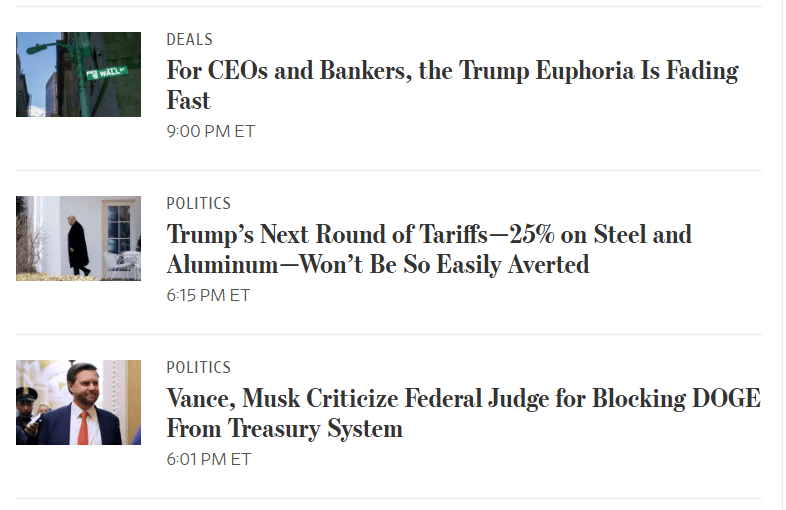Click the 6:01 PM ET timestamp

click(208, 459)
